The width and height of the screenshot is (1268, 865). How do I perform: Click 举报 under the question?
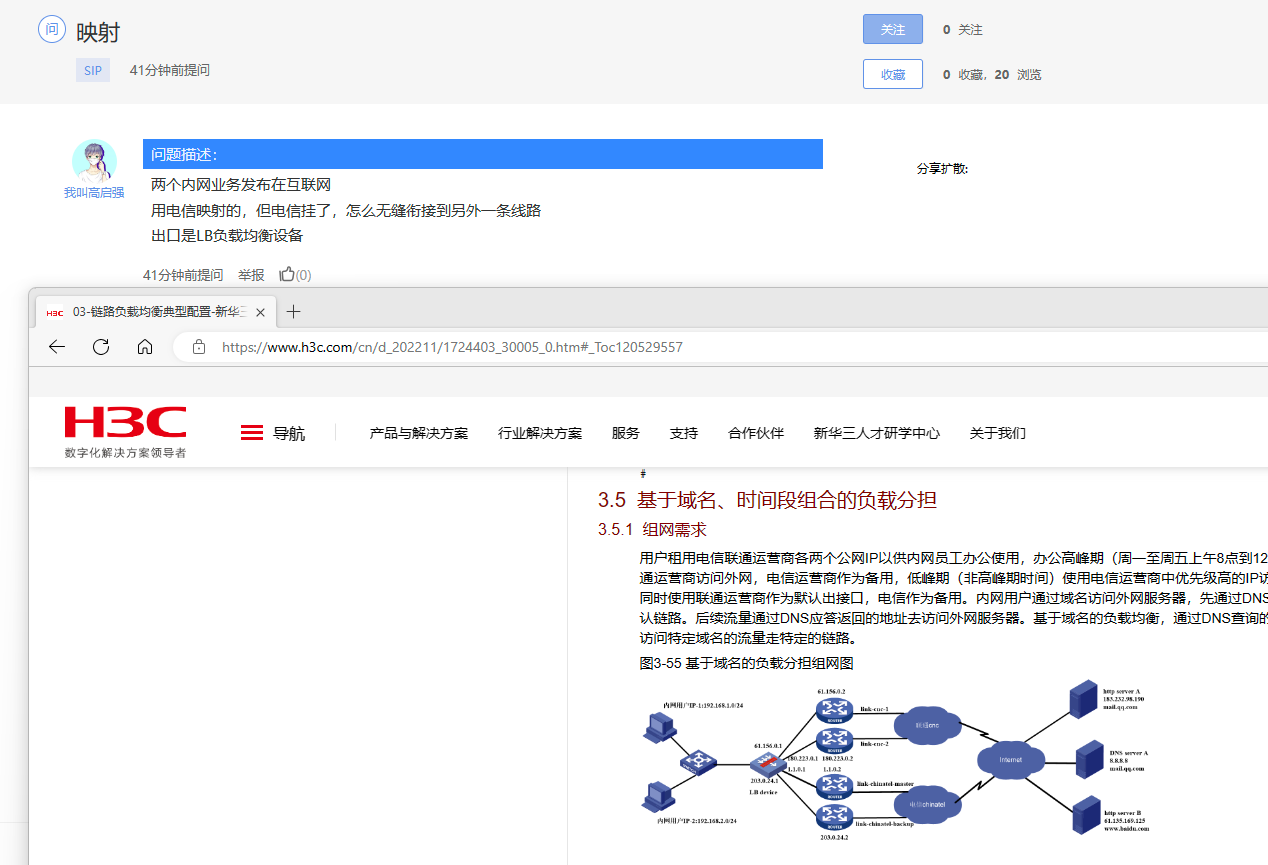pos(251,275)
